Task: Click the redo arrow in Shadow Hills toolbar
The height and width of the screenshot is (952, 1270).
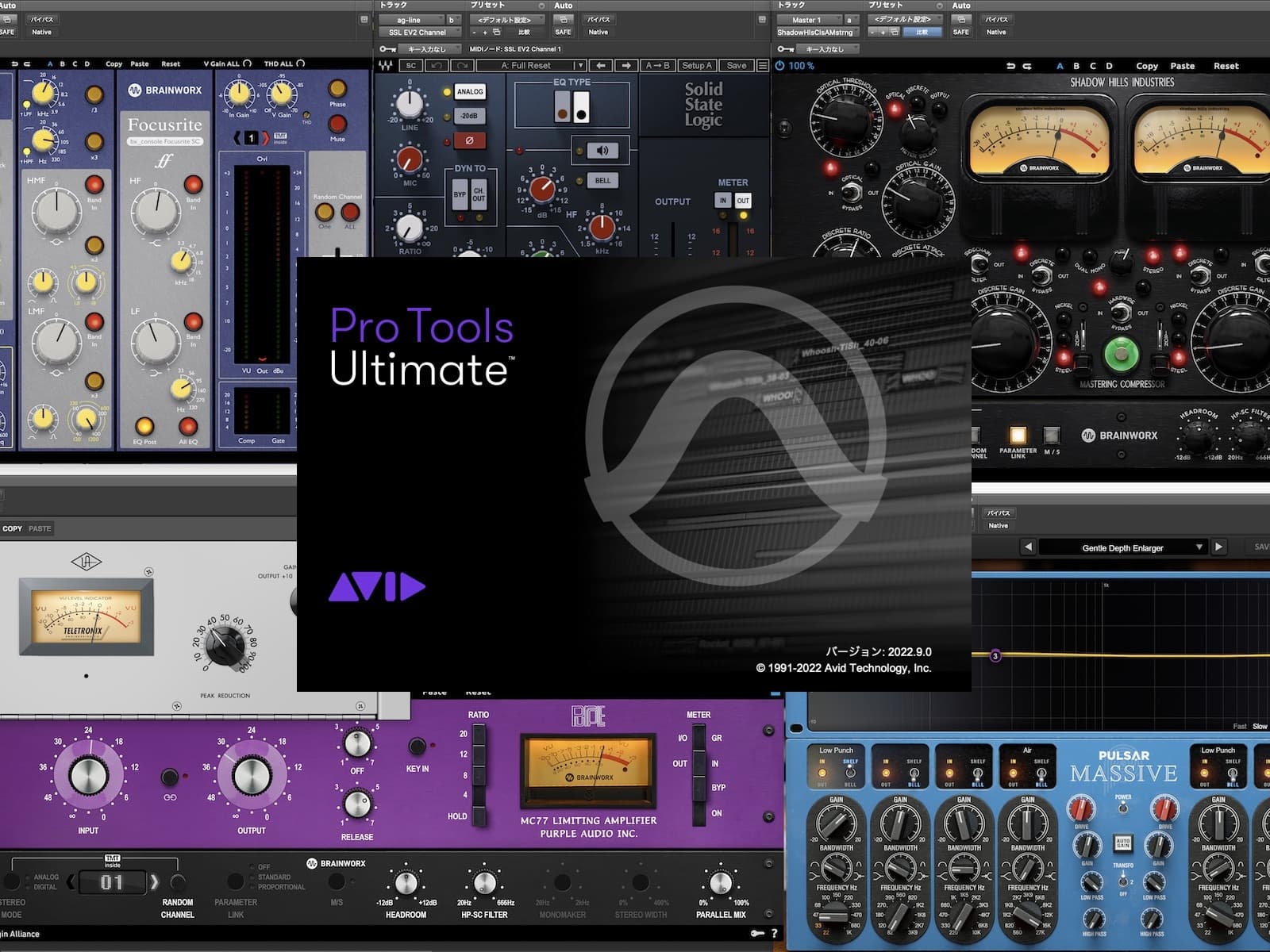Action: 1027,66
